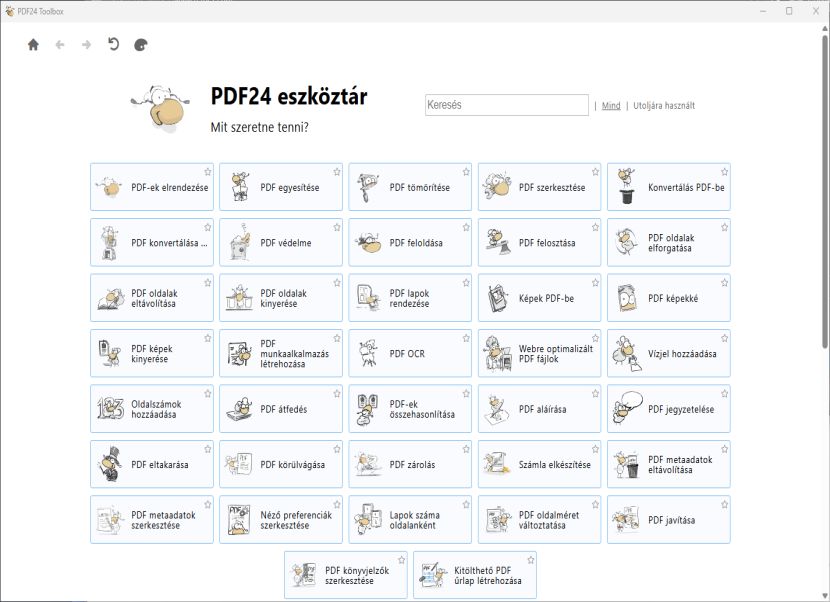Open the Vízjel hozzáadása tool
Screen dimensions: 830x602
pyautogui.click(x=669, y=353)
